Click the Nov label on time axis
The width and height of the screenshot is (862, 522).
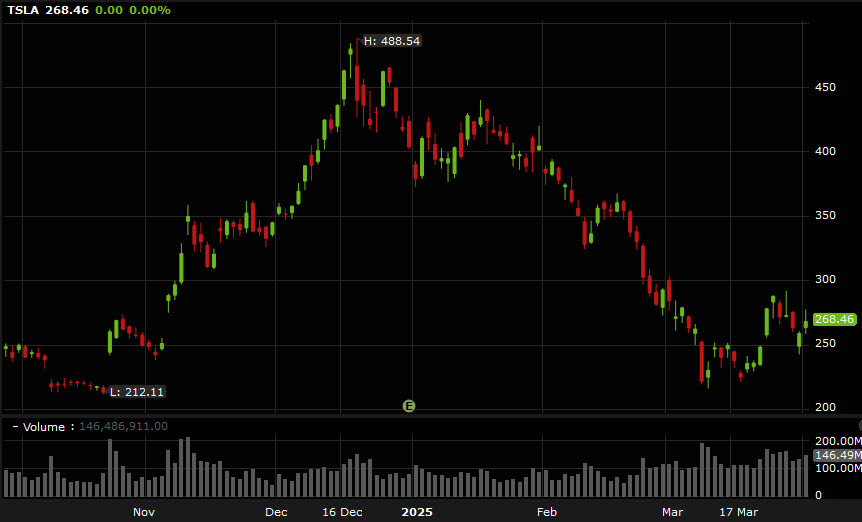(144, 512)
